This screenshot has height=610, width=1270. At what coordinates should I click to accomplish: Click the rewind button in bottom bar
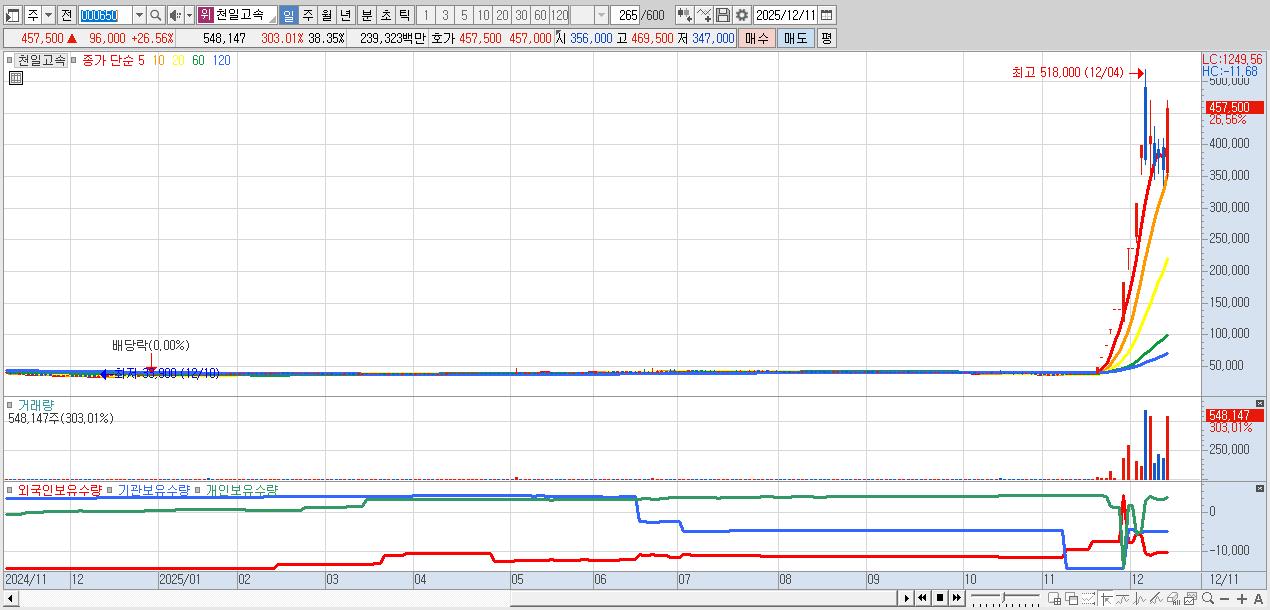coord(922,598)
